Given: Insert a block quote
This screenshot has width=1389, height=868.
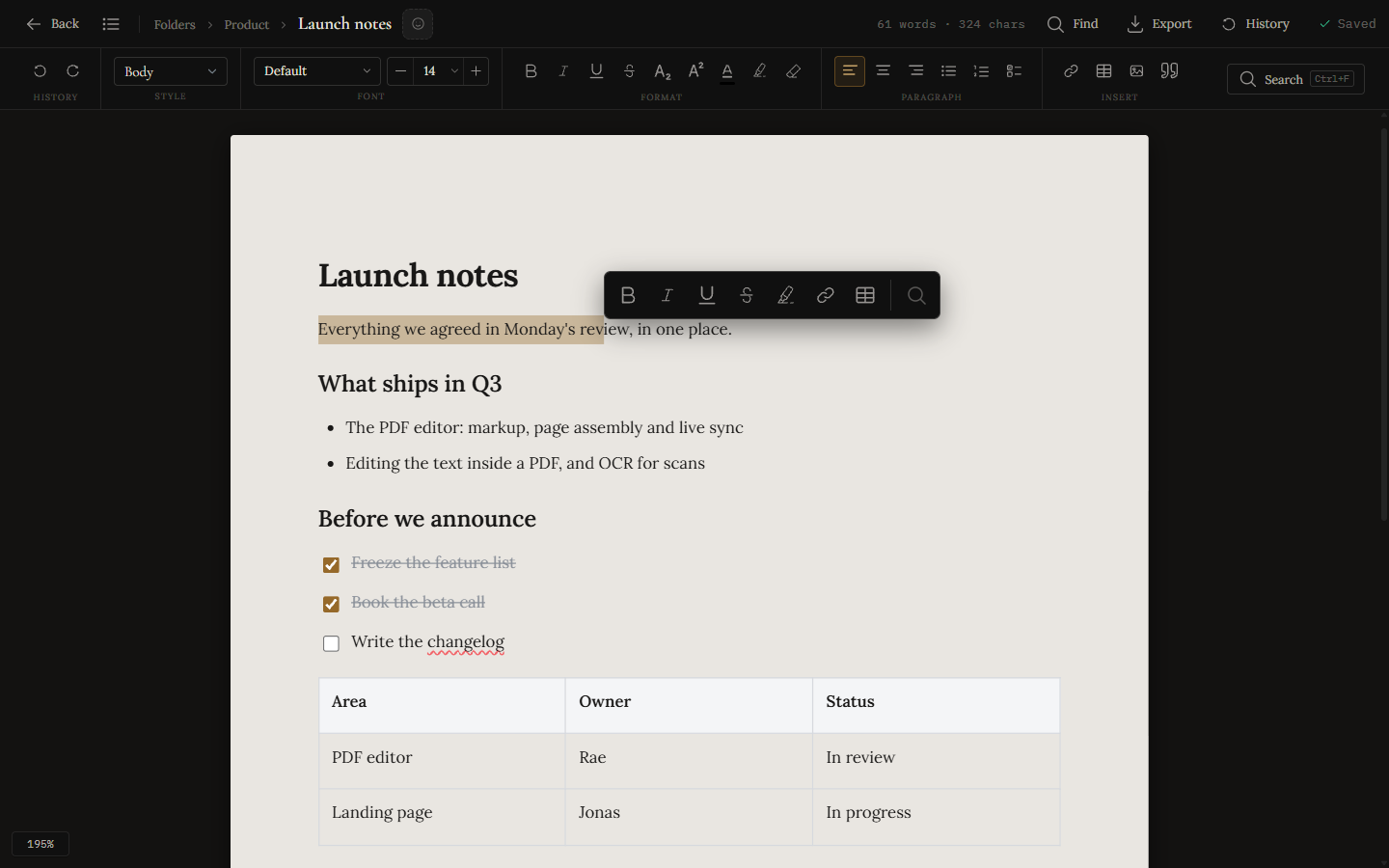Looking at the screenshot, I should pyautogui.click(x=1169, y=71).
